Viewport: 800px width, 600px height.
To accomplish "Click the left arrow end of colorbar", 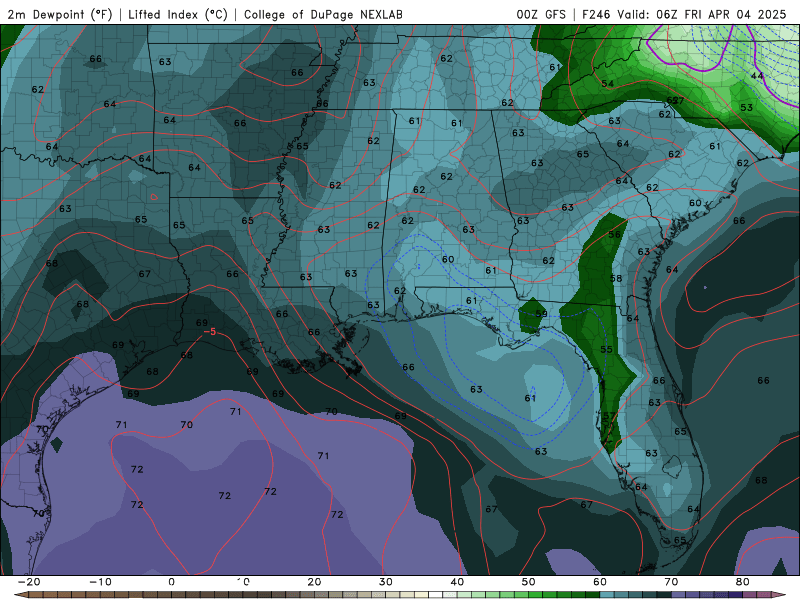I will coord(20,595).
